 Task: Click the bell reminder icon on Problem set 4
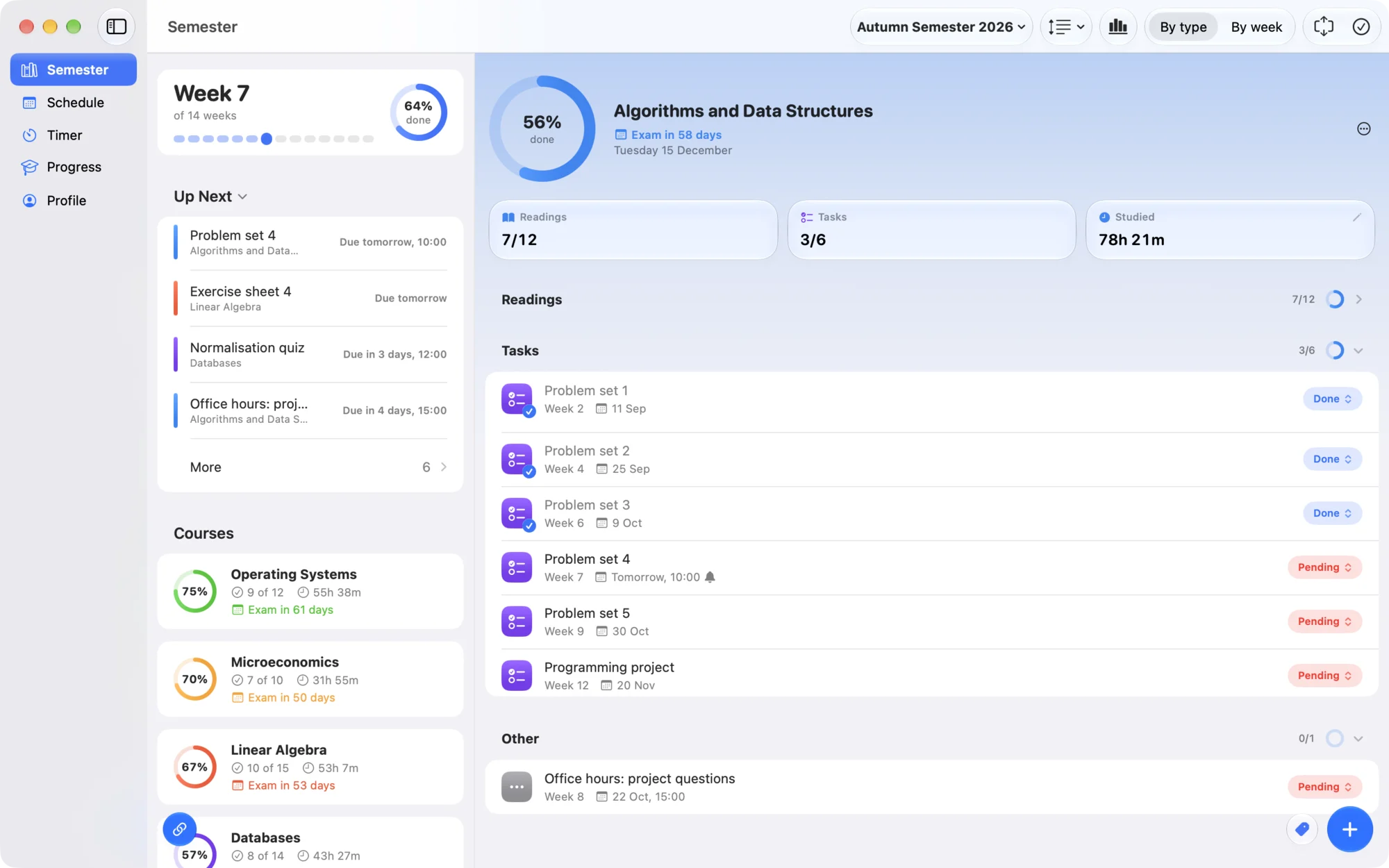tap(710, 577)
